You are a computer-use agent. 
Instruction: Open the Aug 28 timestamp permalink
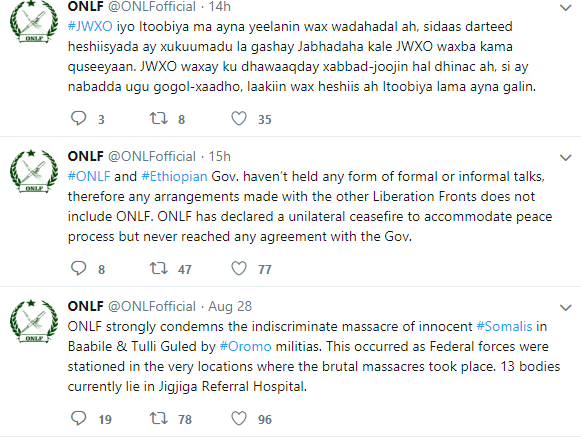pos(230,306)
